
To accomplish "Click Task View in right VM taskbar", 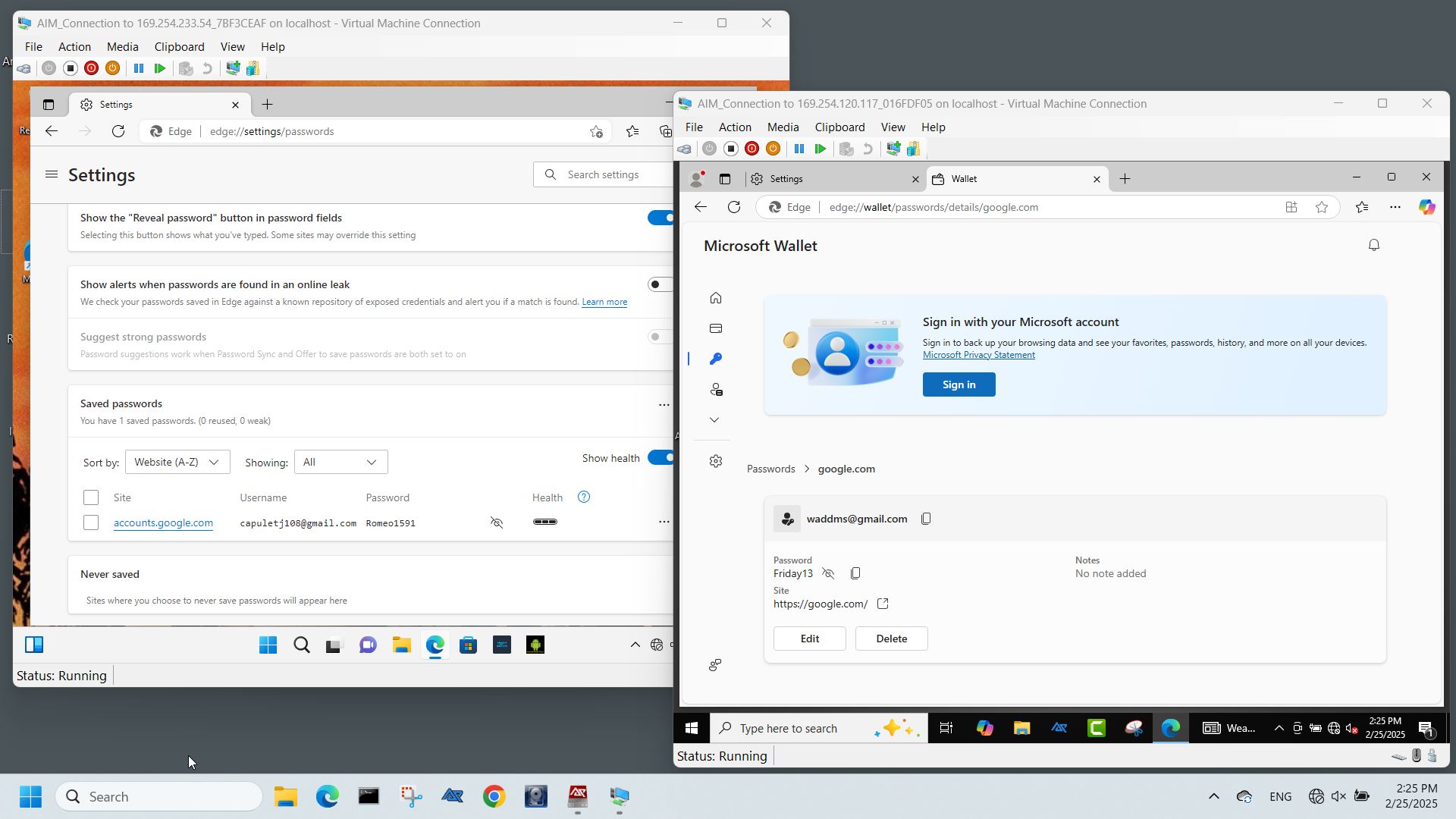I will tap(946, 728).
